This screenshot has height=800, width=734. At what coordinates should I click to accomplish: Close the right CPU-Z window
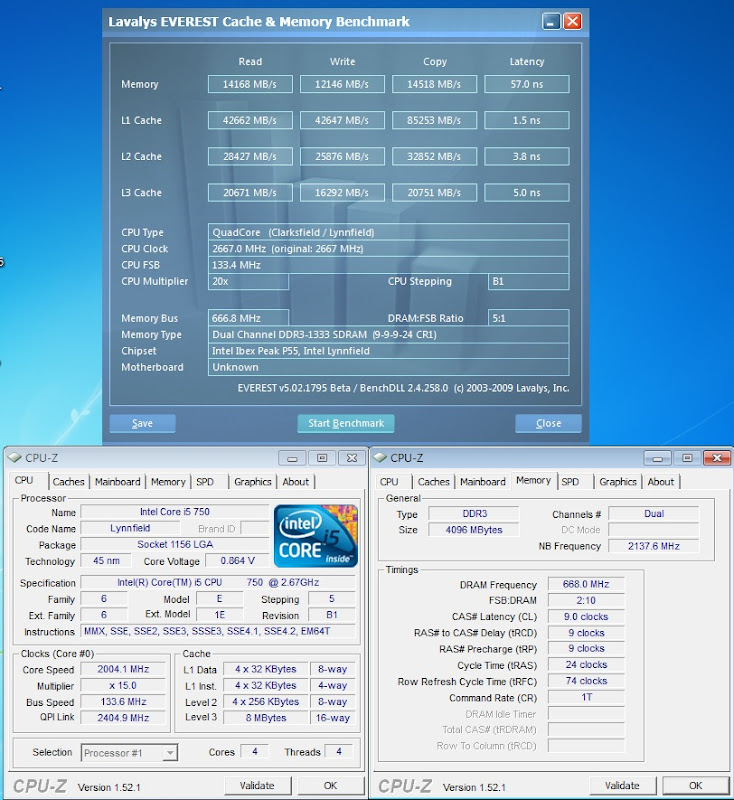717,458
